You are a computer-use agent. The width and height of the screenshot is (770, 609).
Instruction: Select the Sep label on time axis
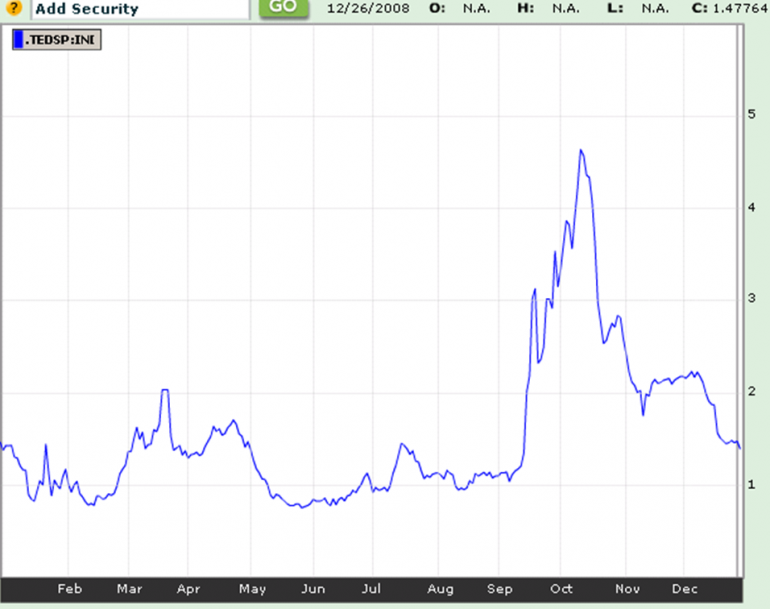click(500, 589)
